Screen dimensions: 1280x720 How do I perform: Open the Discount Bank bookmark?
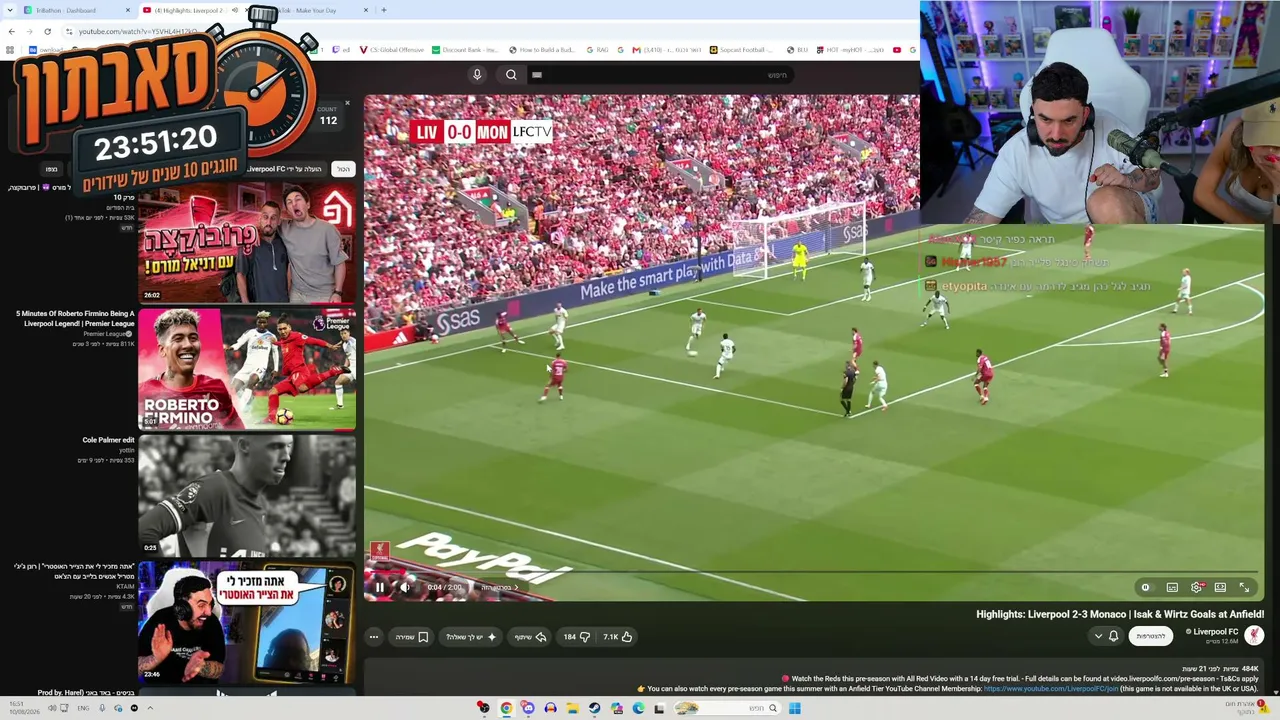pyautogui.click(x=465, y=50)
